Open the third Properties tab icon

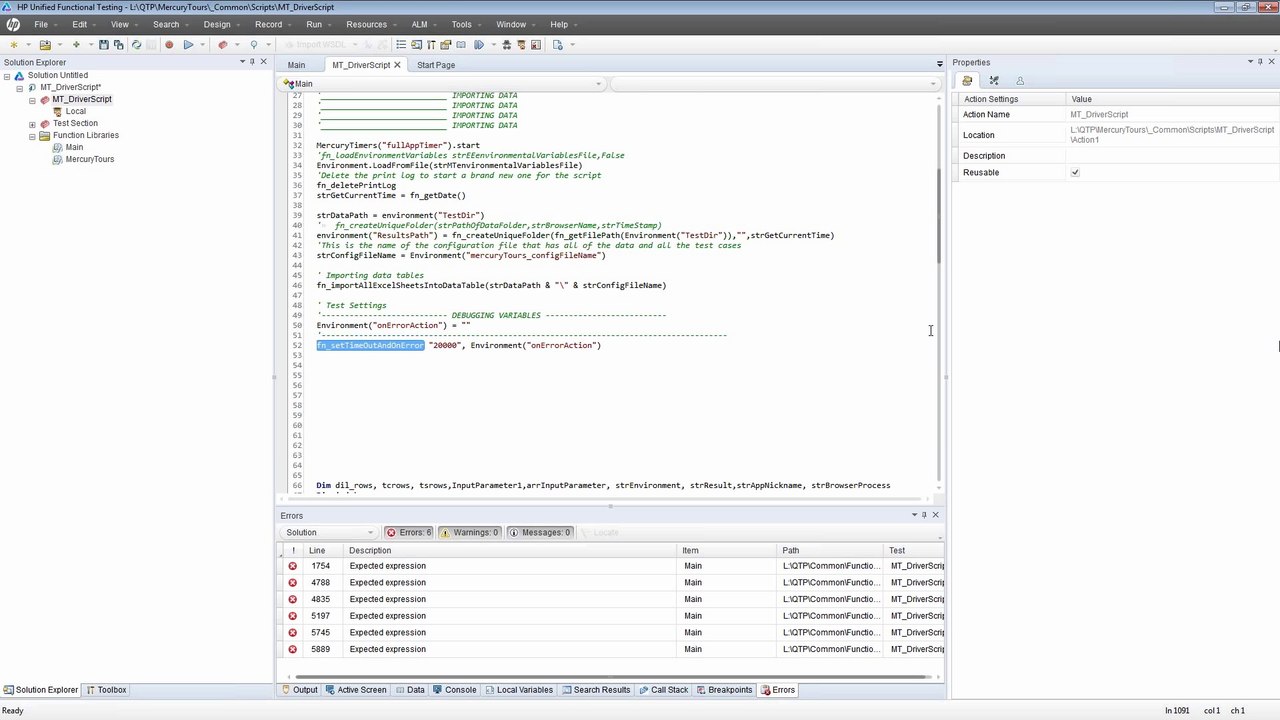pyautogui.click(x=1020, y=81)
